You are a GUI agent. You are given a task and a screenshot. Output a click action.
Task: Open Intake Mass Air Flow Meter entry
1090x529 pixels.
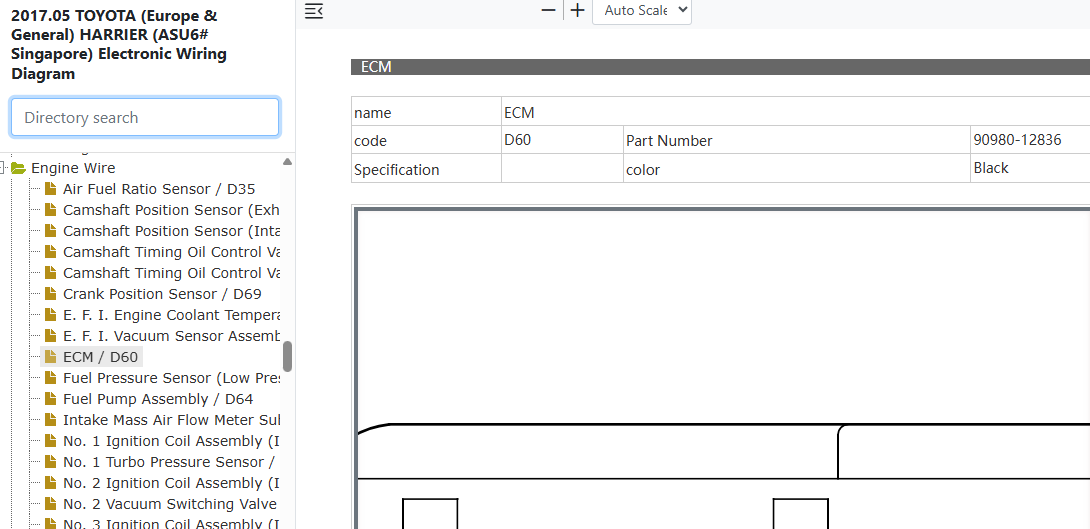click(171, 420)
